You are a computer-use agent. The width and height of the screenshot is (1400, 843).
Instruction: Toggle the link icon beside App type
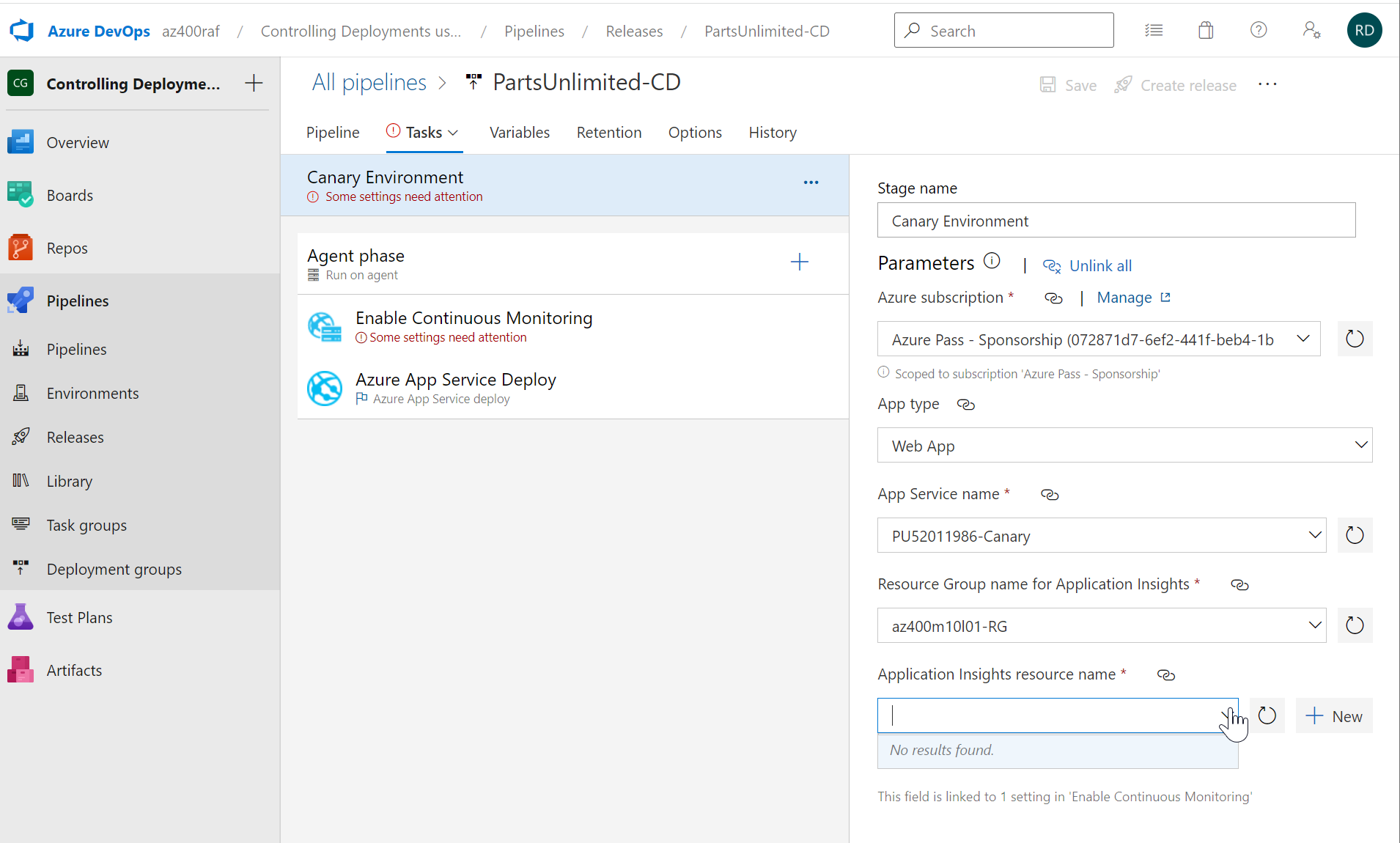tap(965, 404)
